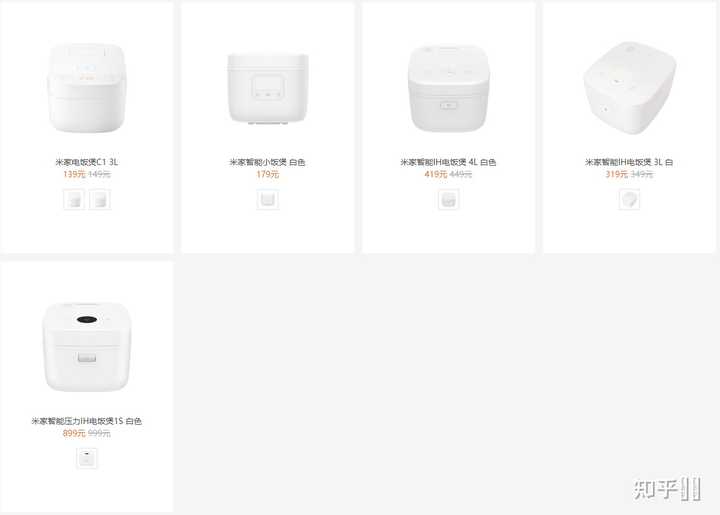Open the 米家智能压力IH电饭煲1S product image
The image size is (720, 515).
(87, 347)
